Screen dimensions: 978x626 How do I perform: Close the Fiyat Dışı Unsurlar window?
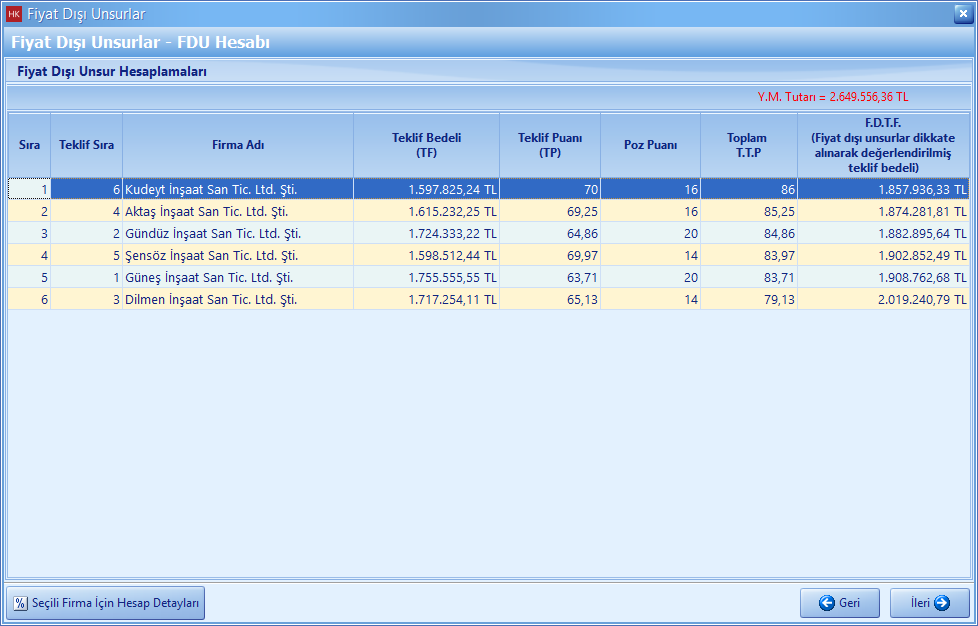click(962, 13)
